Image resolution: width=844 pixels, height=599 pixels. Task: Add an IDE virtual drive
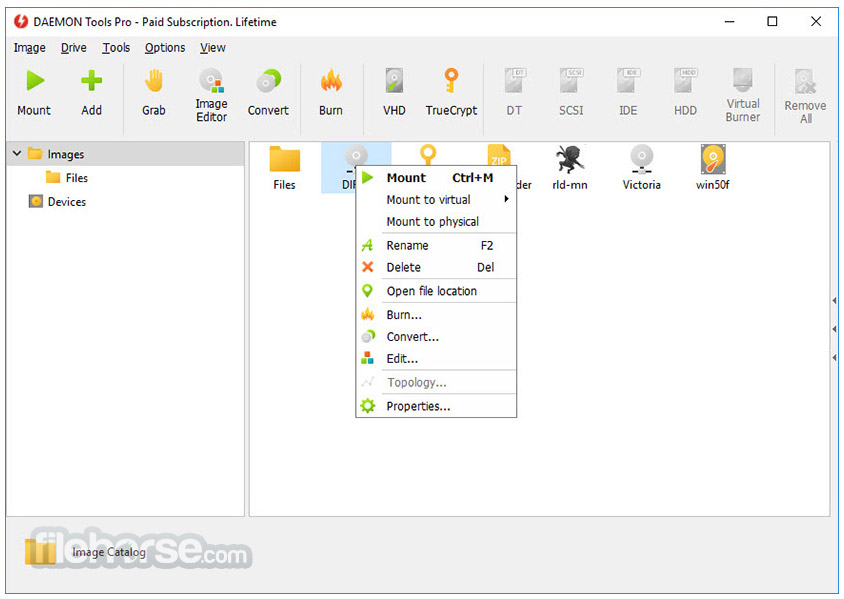pos(628,93)
